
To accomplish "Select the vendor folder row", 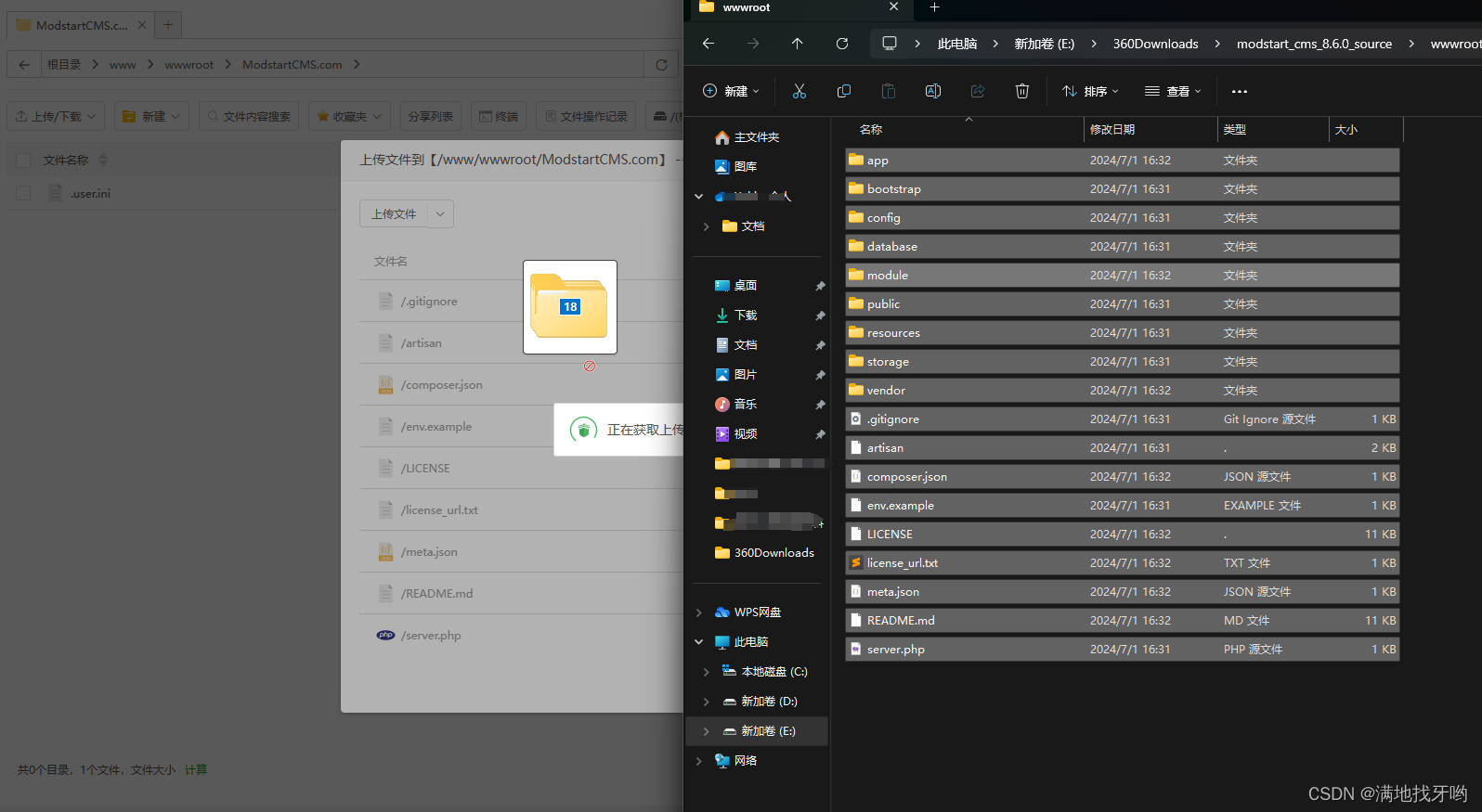I will (x=1122, y=391).
